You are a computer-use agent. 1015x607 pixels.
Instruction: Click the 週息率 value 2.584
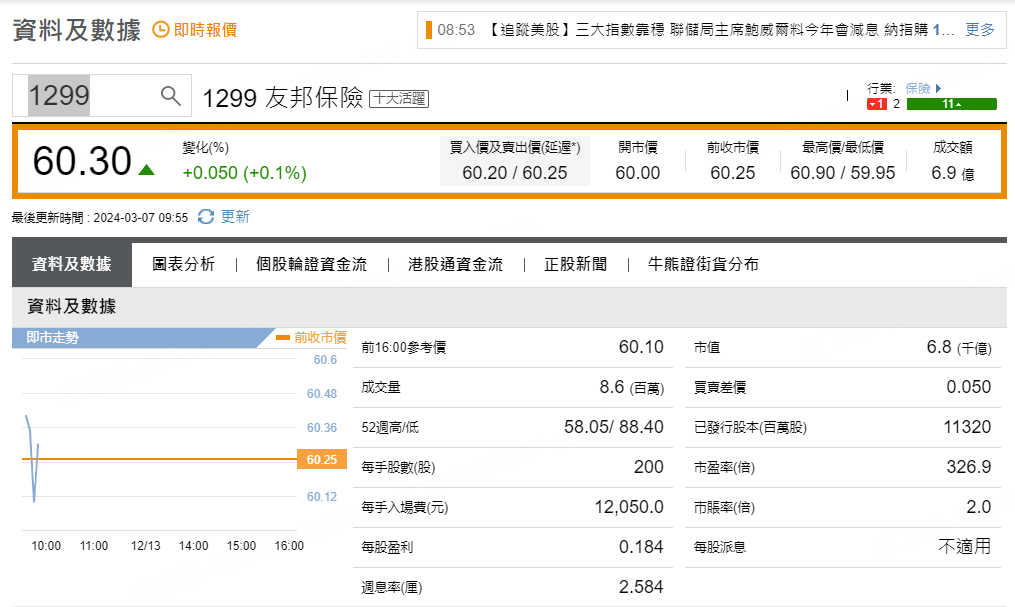pos(641,587)
